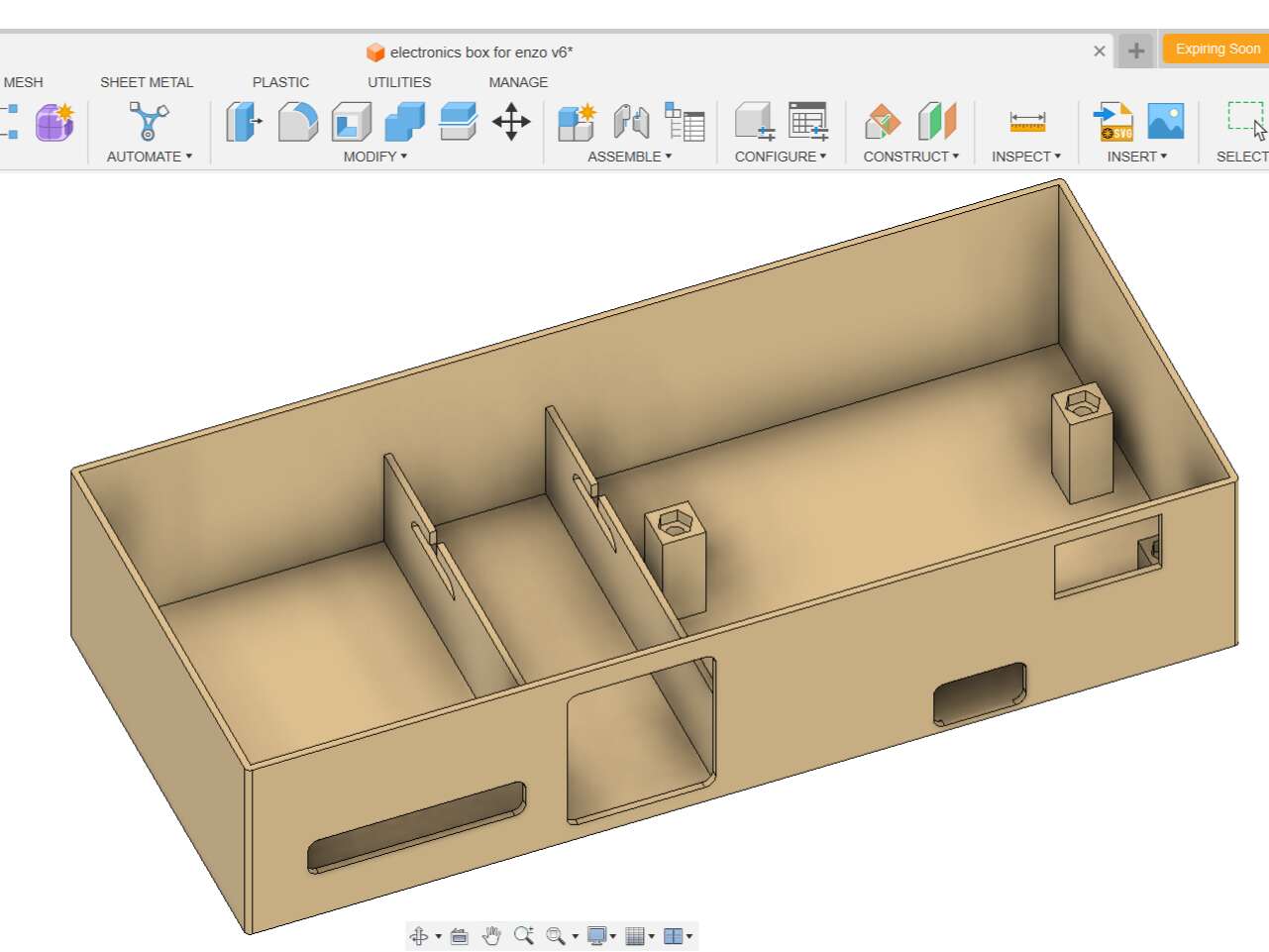1269x952 pixels.
Task: Click the New Component icon
Action: pyautogui.click(x=577, y=122)
